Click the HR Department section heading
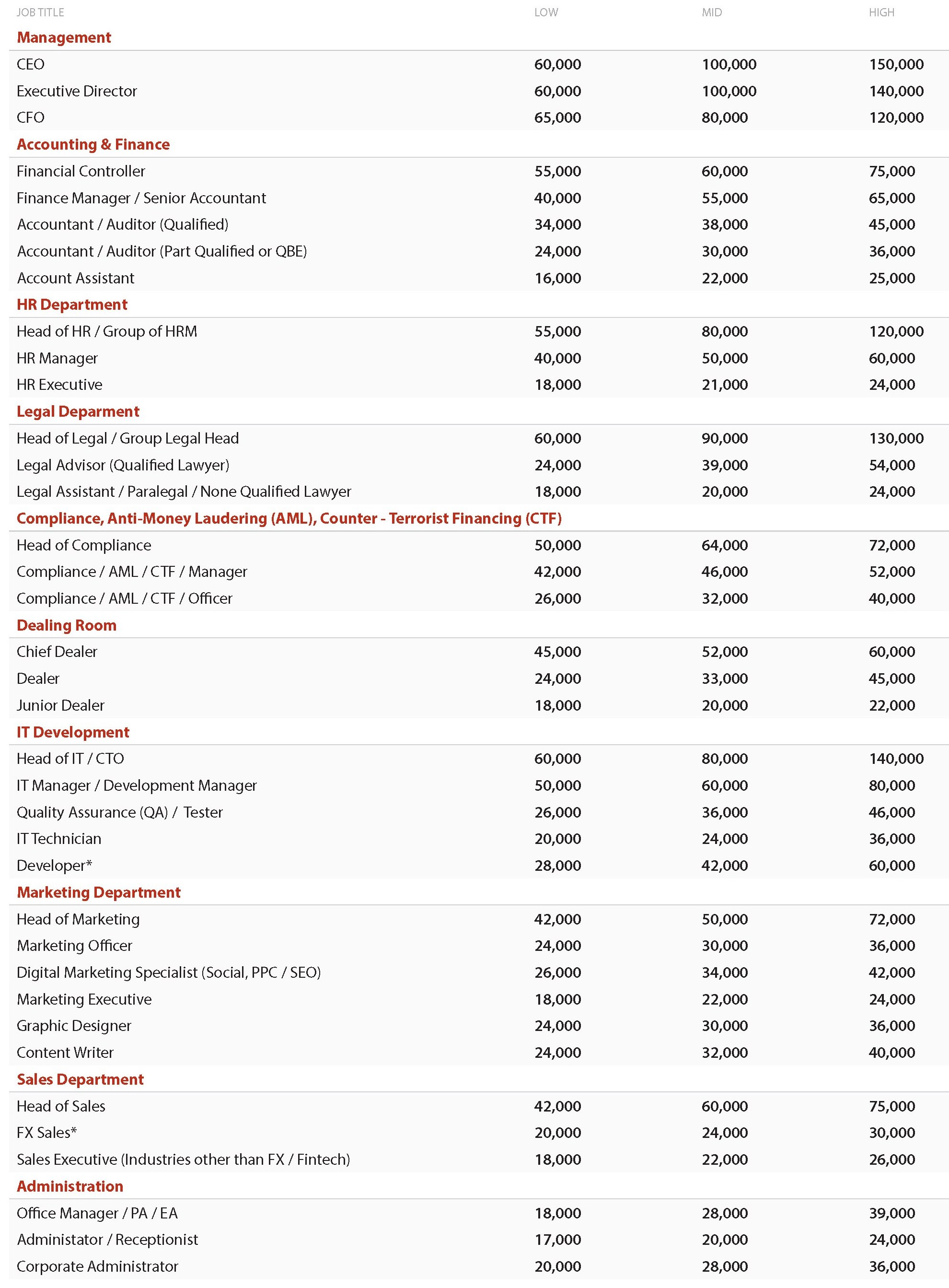 [x=72, y=304]
